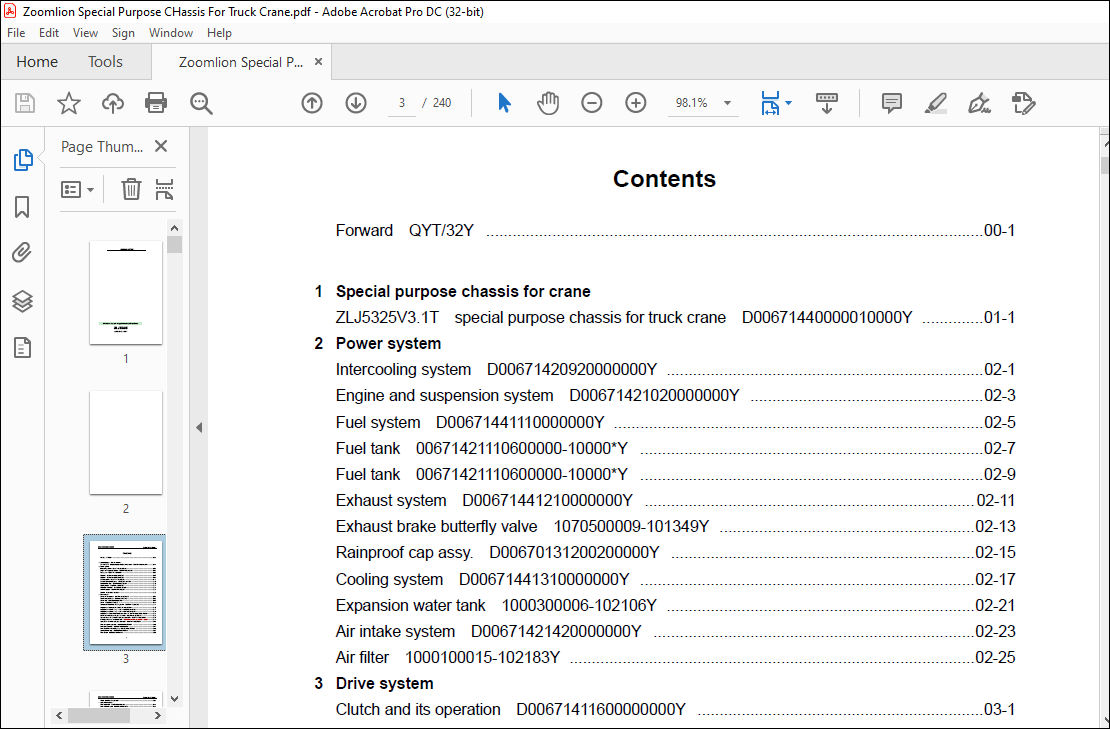Select the Zoomlion Special P... document tab
This screenshot has width=1110, height=729.
coord(241,62)
